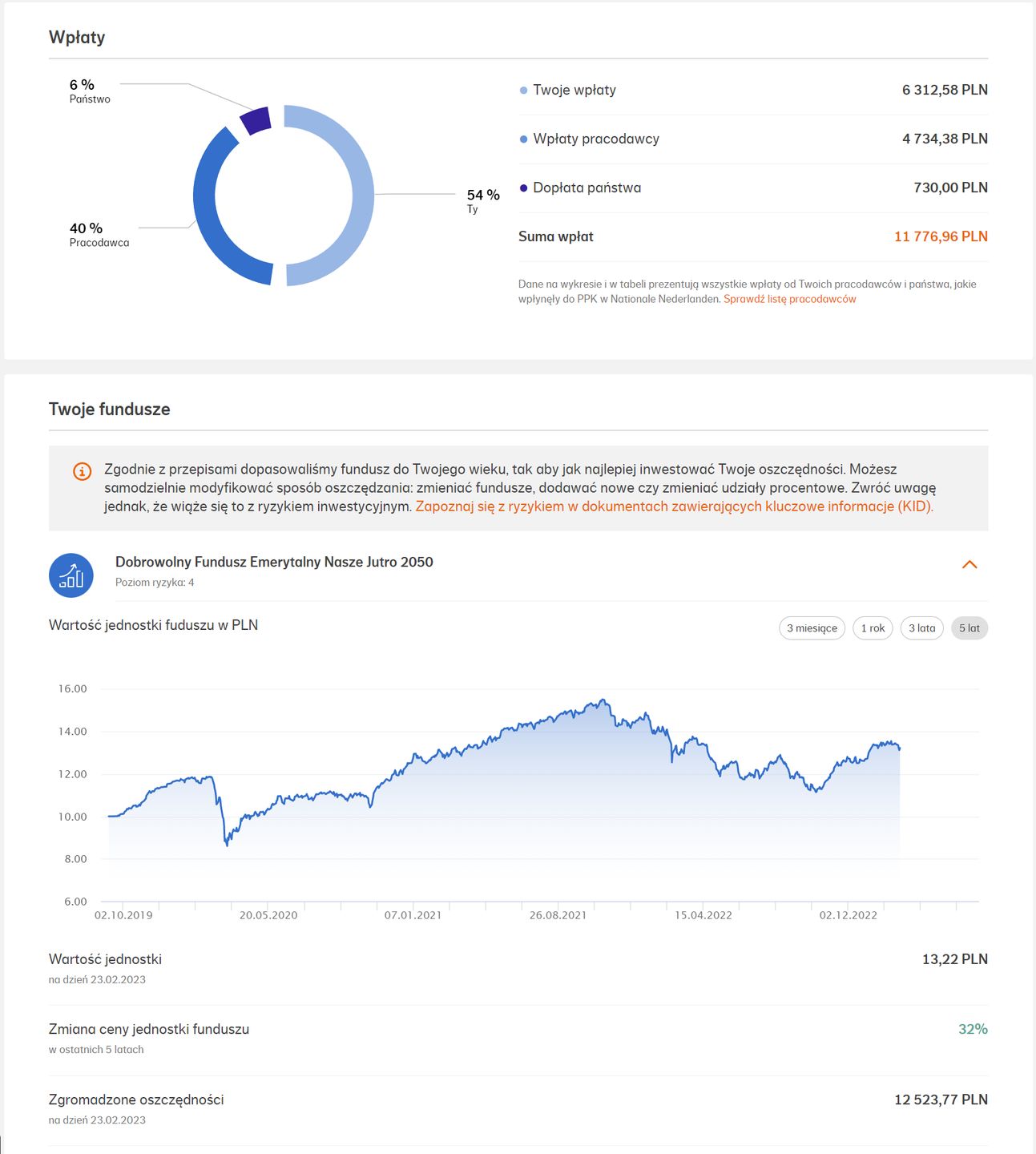Image resolution: width=1036 pixels, height=1154 pixels.
Task: Click the chart line peak near 26.08.2021
Action: [603, 700]
